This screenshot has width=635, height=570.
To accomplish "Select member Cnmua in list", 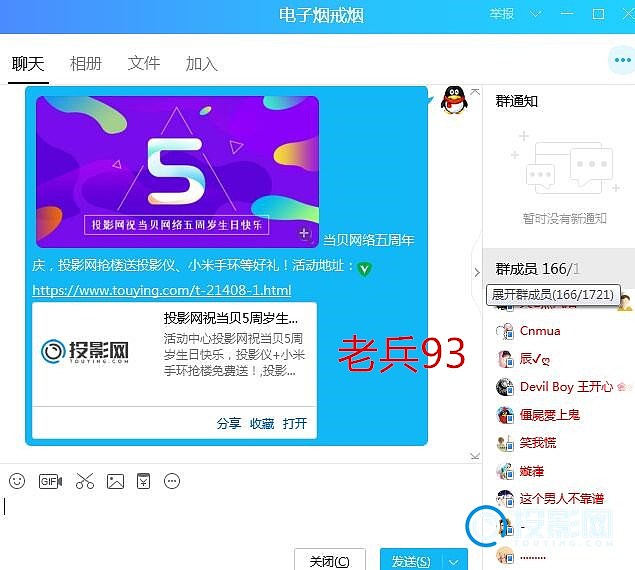I will click(x=540, y=331).
